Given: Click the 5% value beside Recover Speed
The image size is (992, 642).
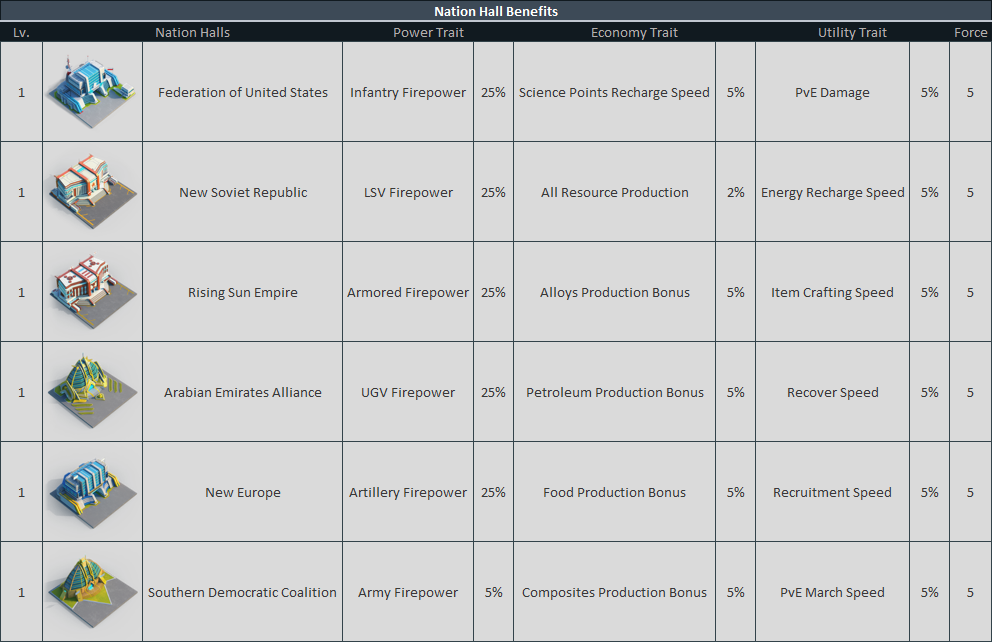Looking at the screenshot, I should tap(929, 392).
